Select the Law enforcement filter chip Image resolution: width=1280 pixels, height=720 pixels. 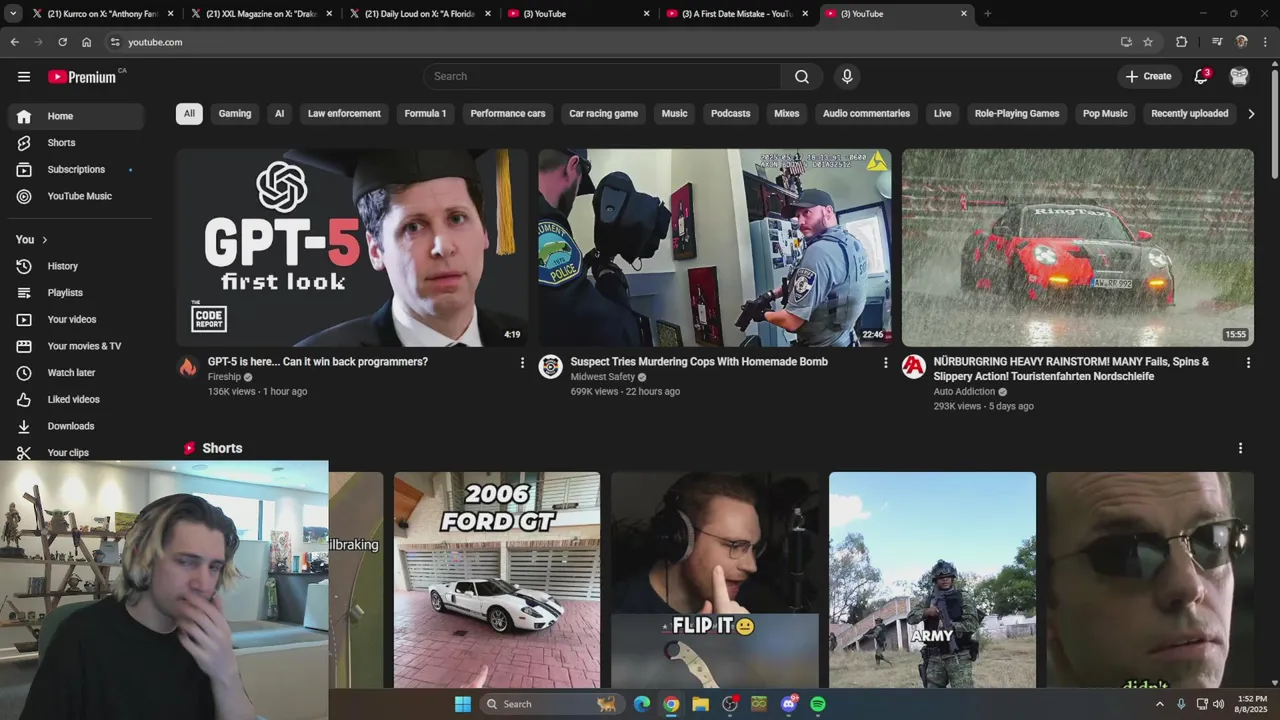point(344,114)
